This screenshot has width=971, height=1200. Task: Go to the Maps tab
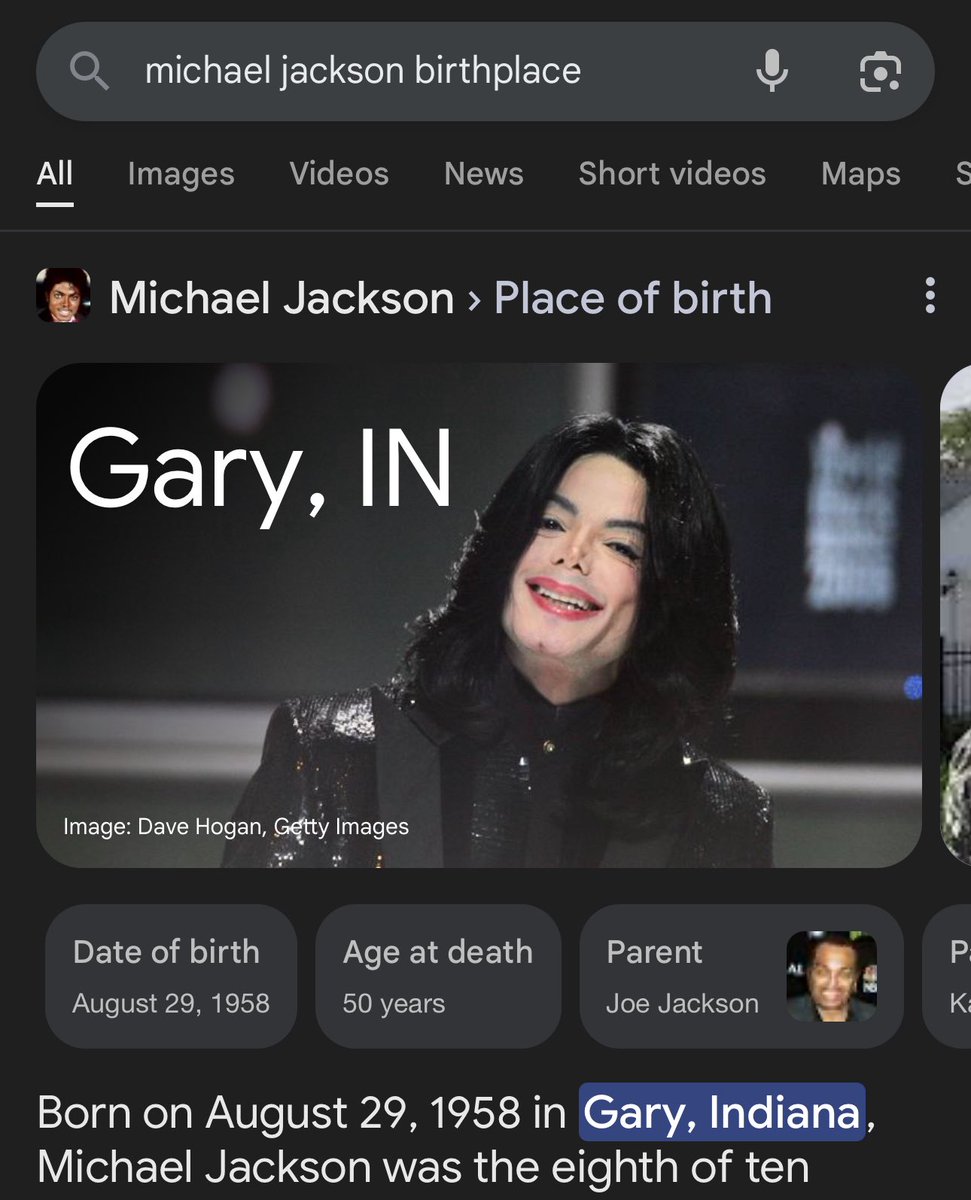pos(861,174)
